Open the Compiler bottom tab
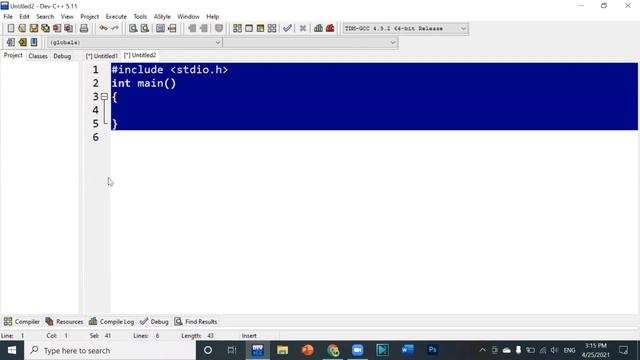This screenshot has width=640, height=360. [22, 322]
